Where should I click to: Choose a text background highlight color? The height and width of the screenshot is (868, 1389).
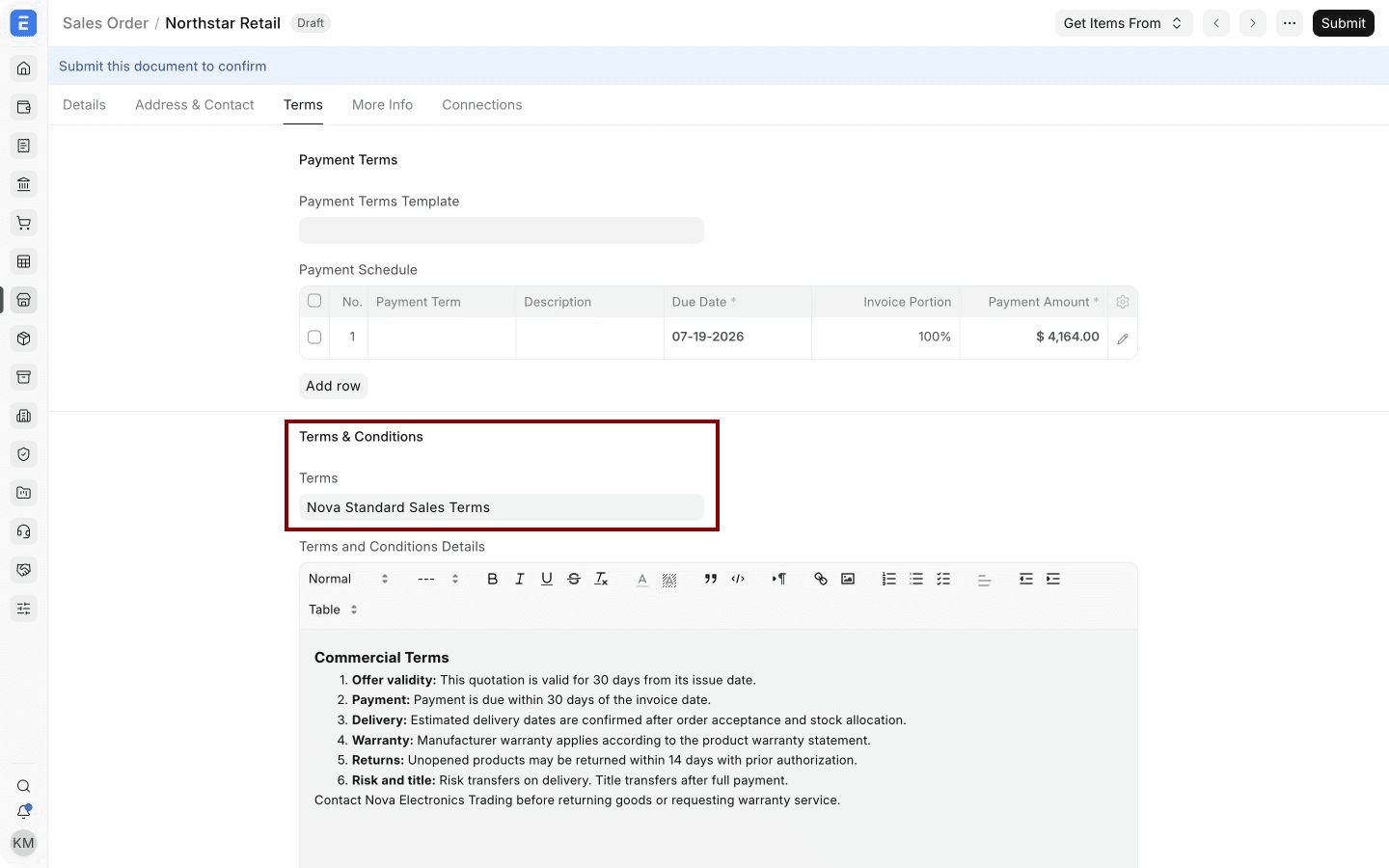(x=669, y=579)
